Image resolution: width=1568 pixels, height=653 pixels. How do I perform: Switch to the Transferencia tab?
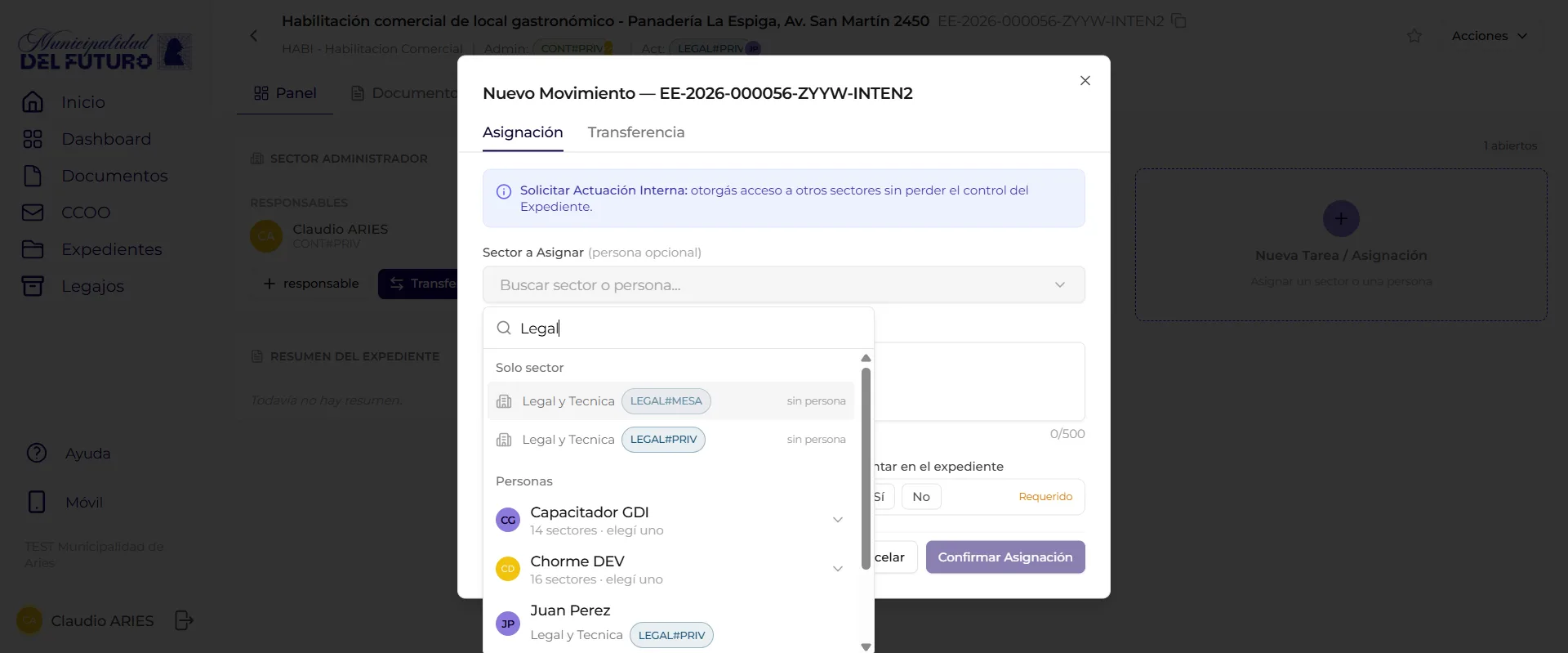tap(636, 132)
